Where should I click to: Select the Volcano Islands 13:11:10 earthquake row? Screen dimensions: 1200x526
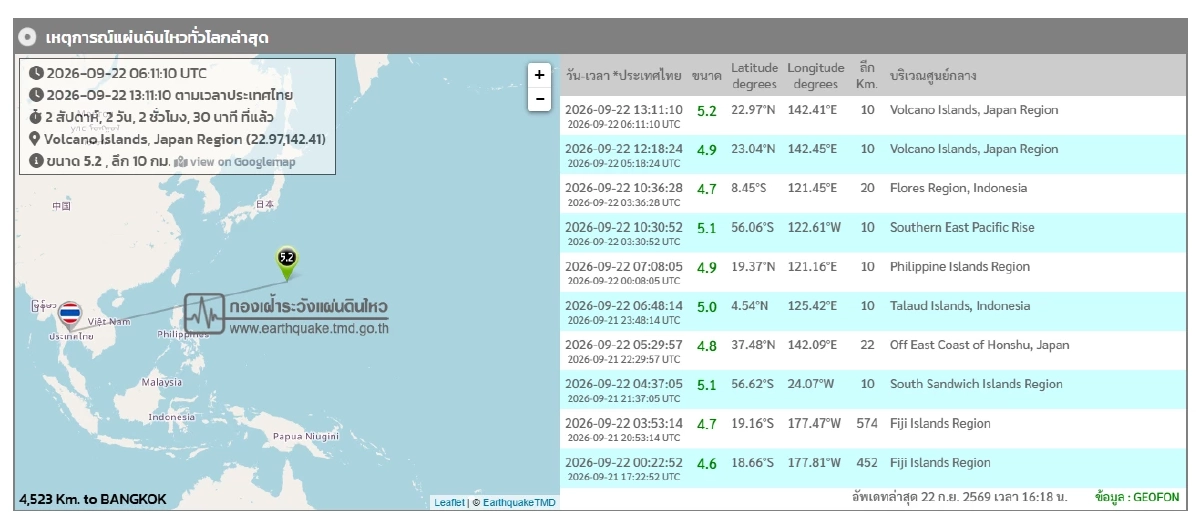[871, 116]
